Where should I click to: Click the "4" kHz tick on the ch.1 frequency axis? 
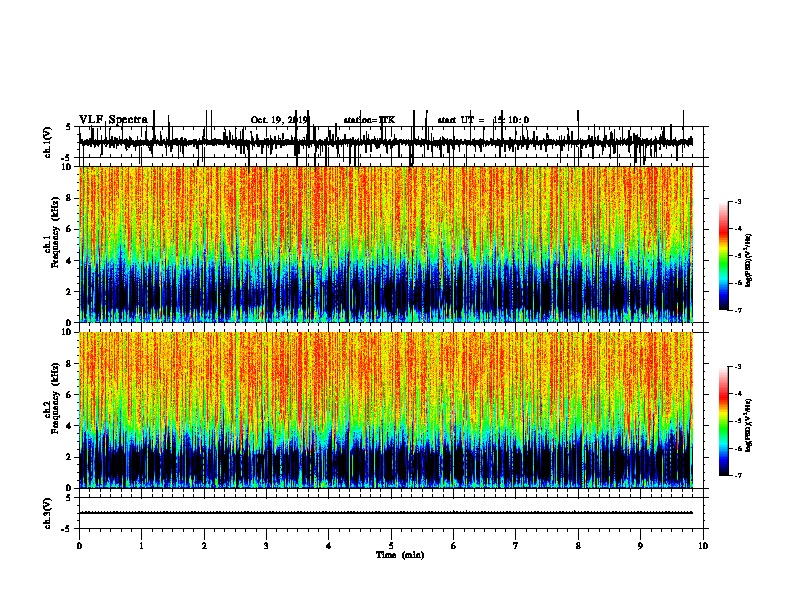coord(69,261)
